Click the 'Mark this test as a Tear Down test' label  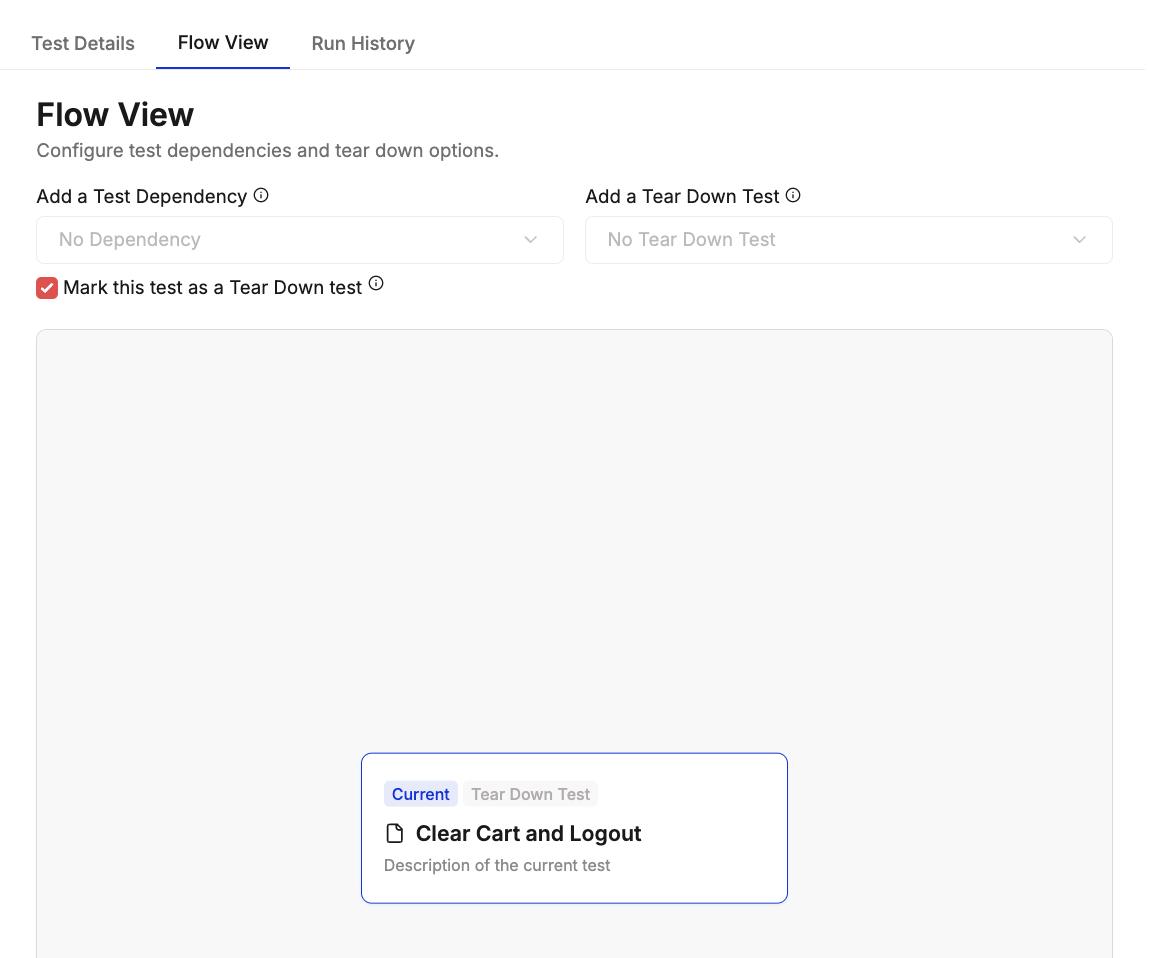pyautogui.click(x=213, y=288)
